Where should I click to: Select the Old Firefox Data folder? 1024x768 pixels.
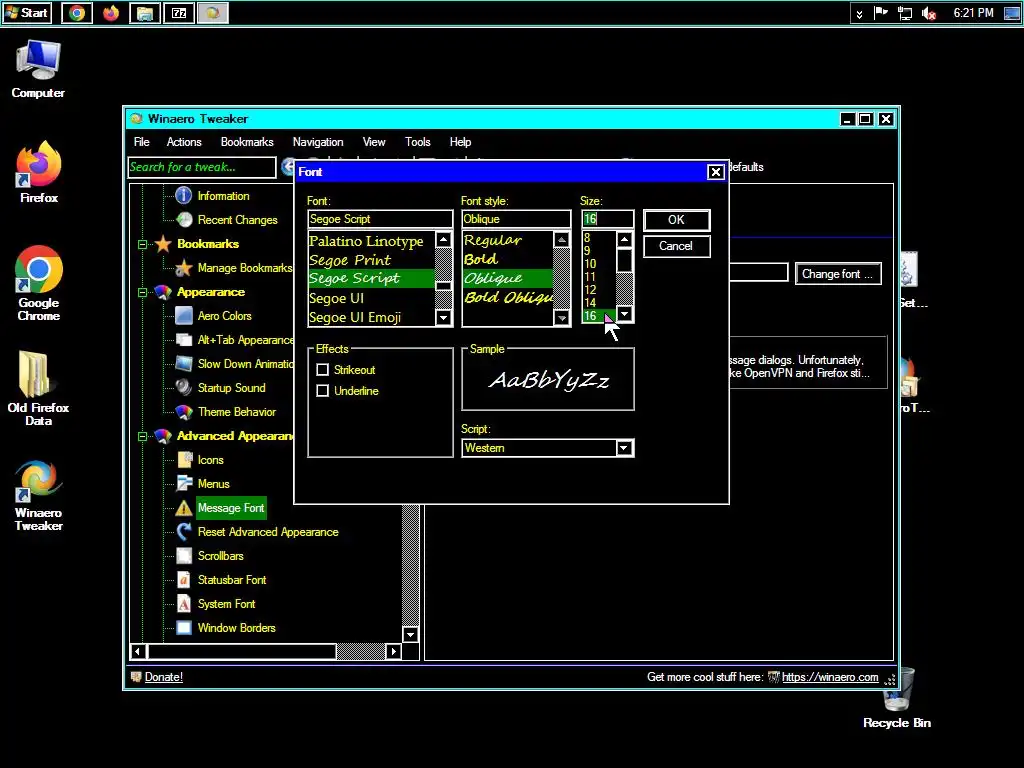(38, 389)
